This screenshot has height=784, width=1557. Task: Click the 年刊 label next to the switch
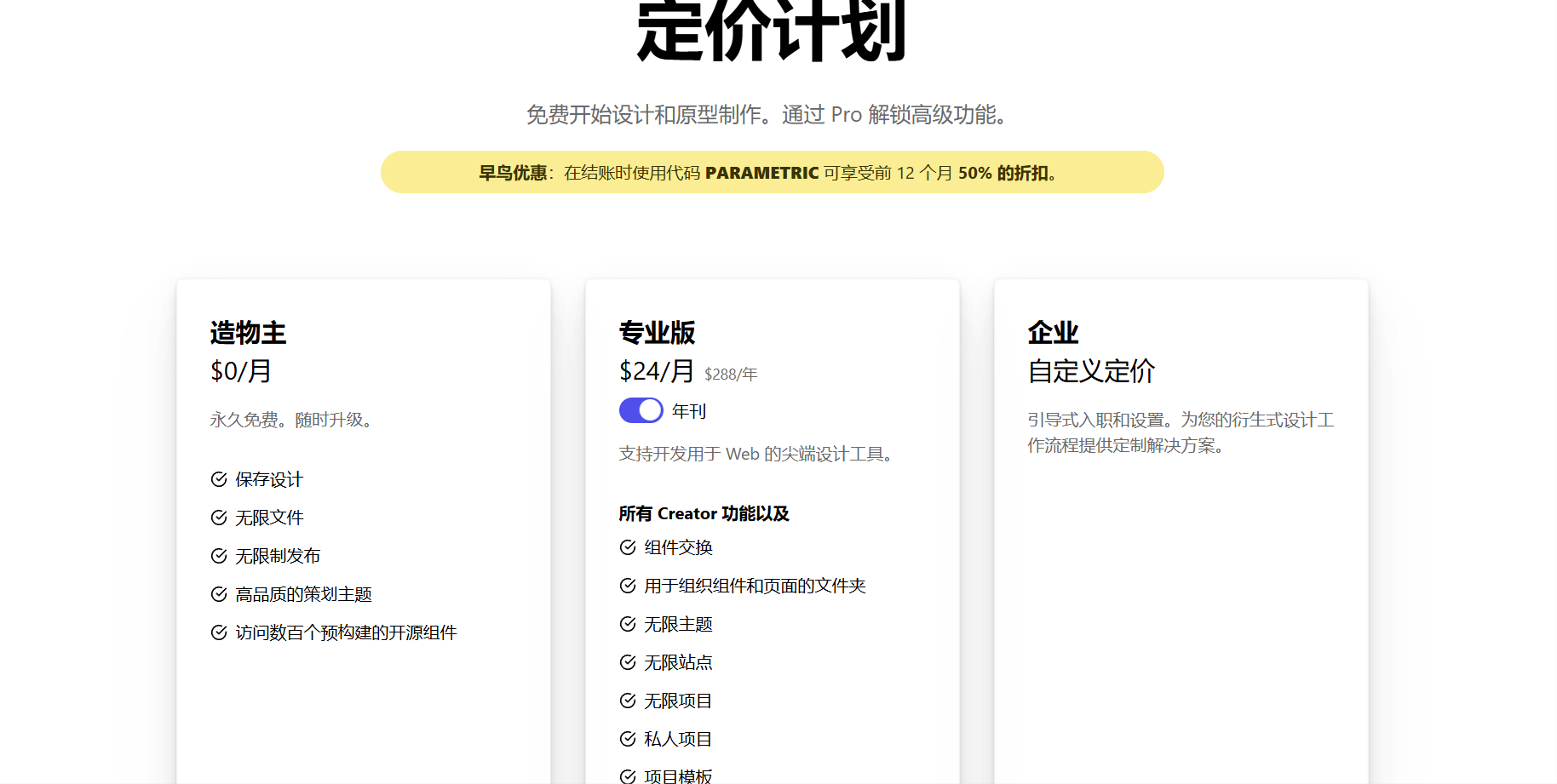pyautogui.click(x=689, y=411)
